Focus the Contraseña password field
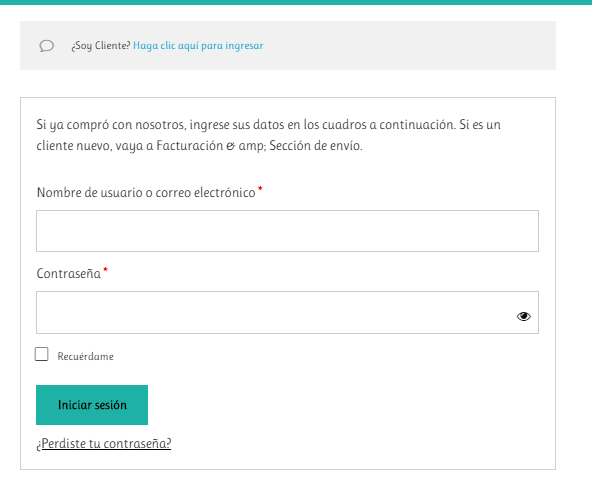Viewport: 592px width, 487px height. pos(287,312)
